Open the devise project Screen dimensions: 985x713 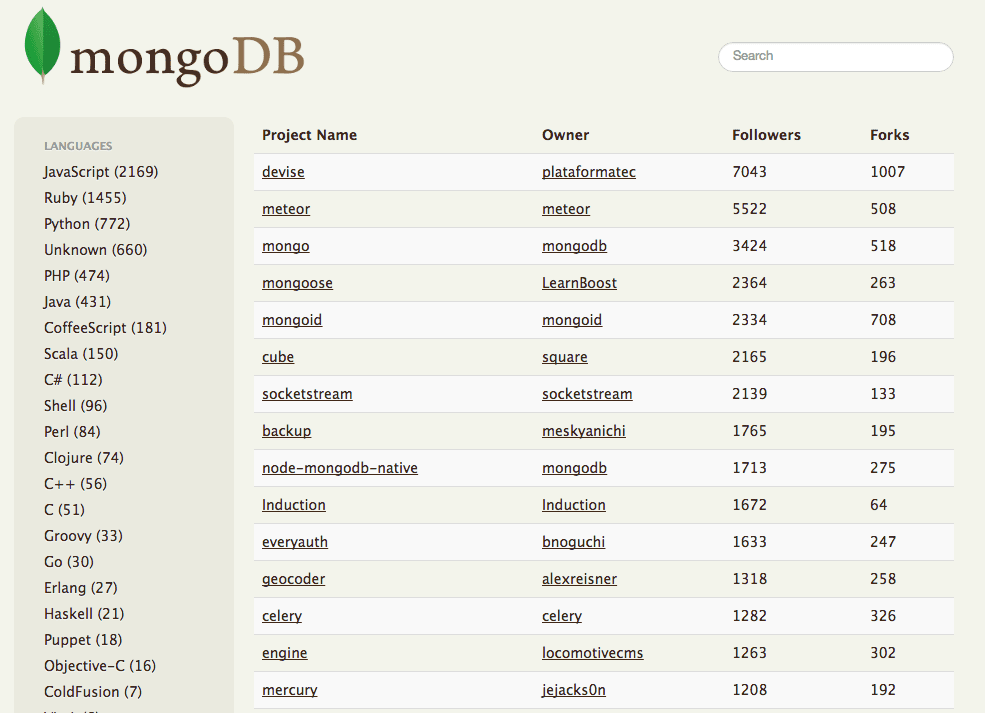pos(283,171)
